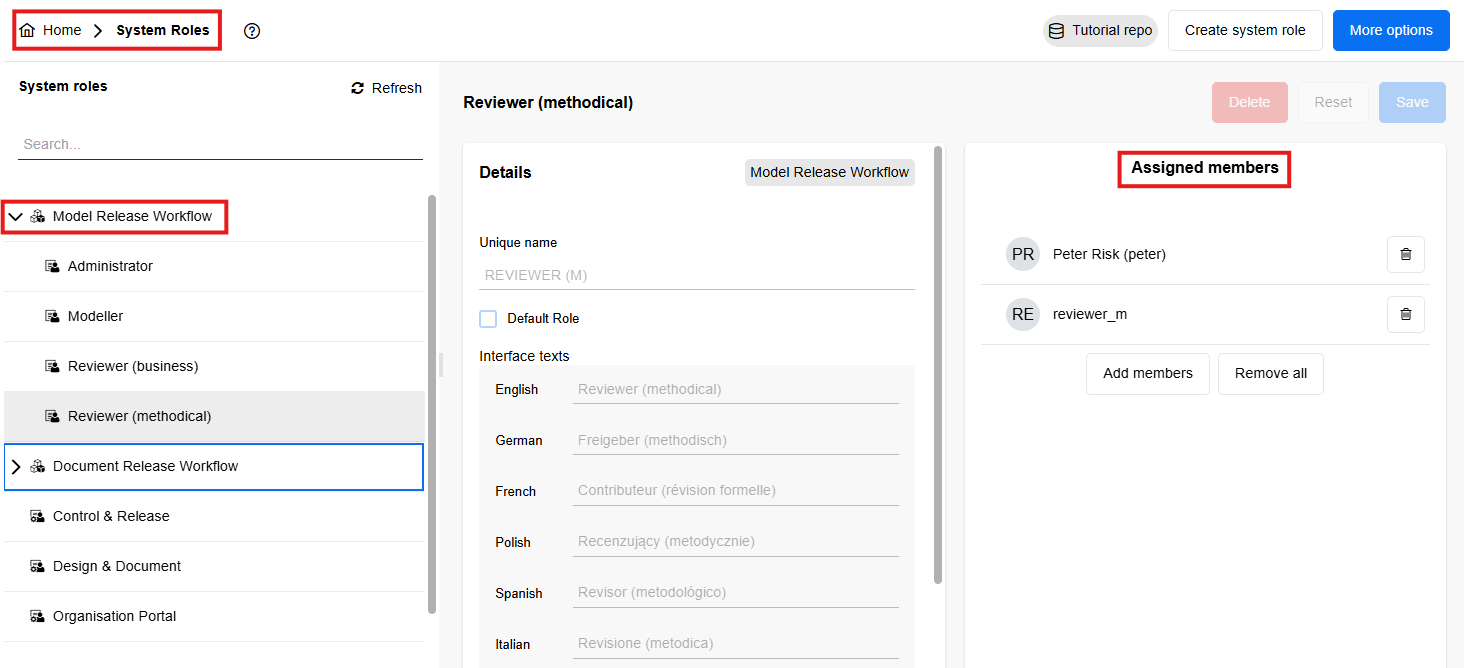Open the help icon next to the breadcrumb

[x=251, y=31]
